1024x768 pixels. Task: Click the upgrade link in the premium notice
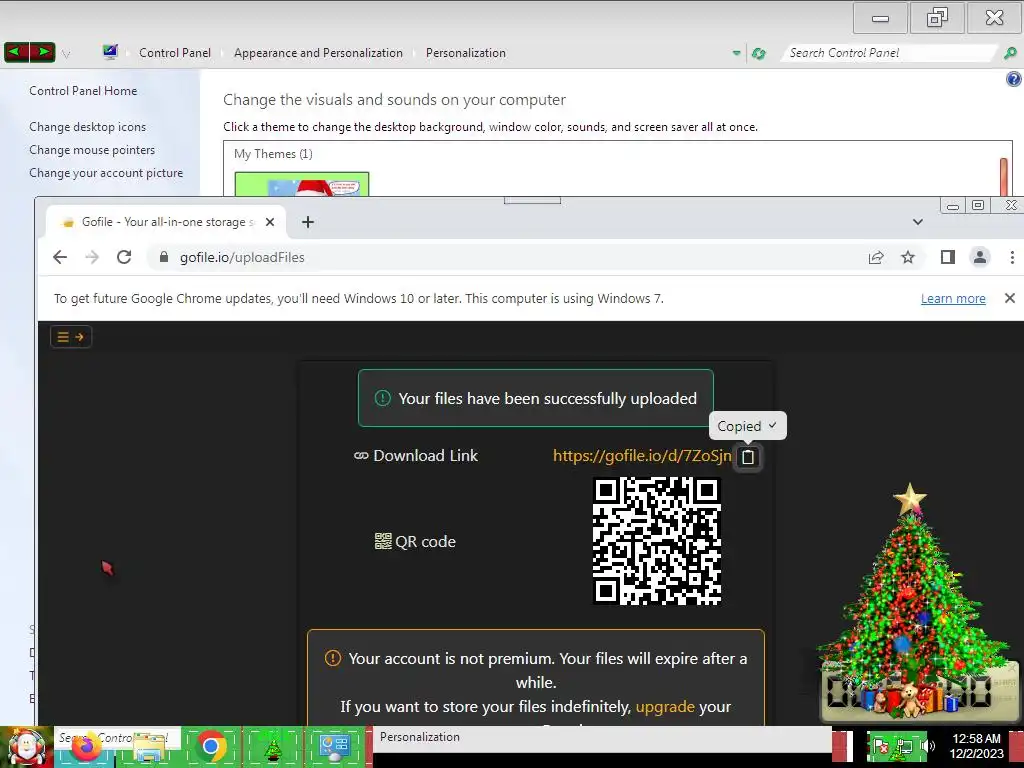665,707
